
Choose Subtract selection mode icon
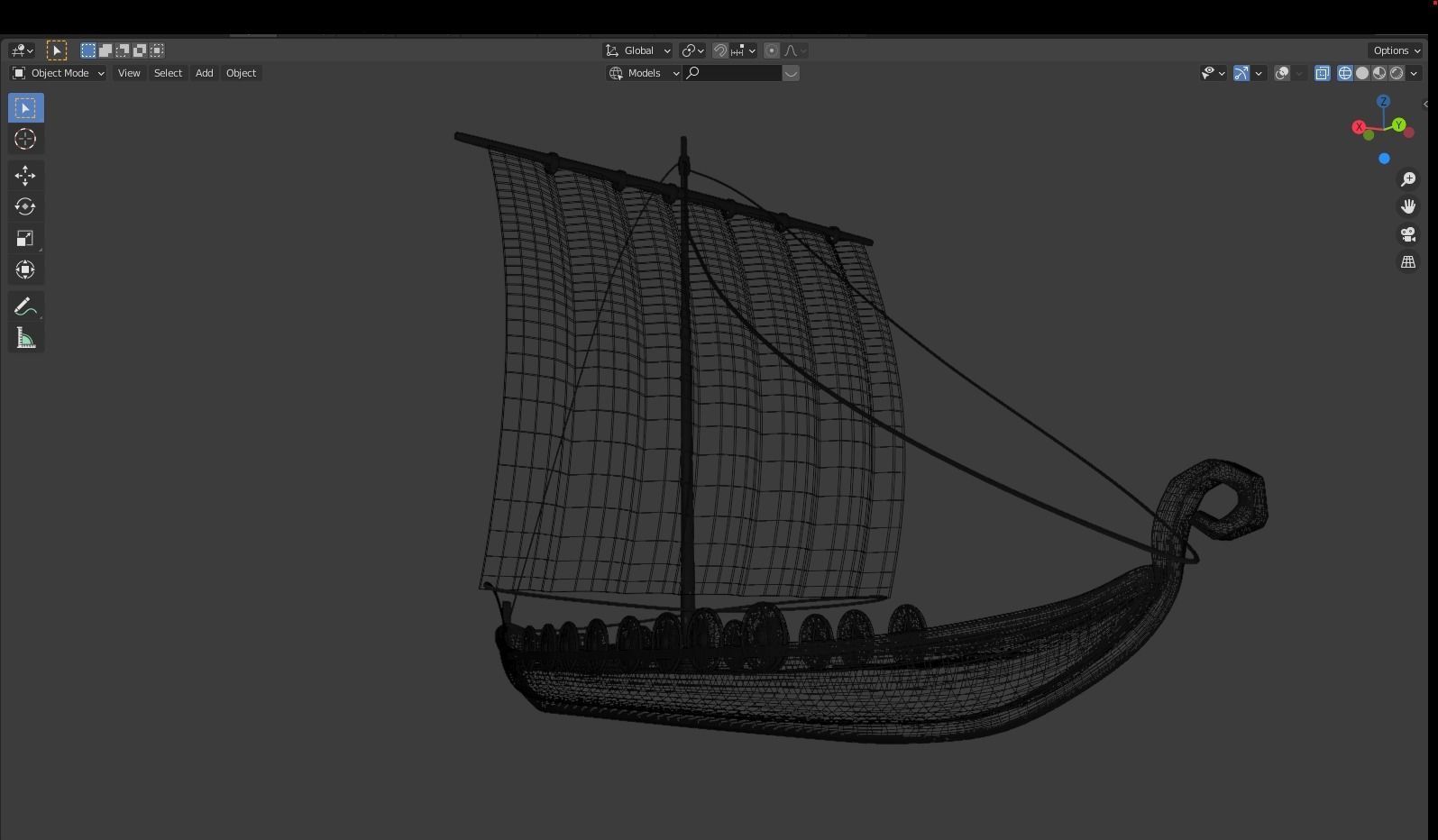coord(123,50)
